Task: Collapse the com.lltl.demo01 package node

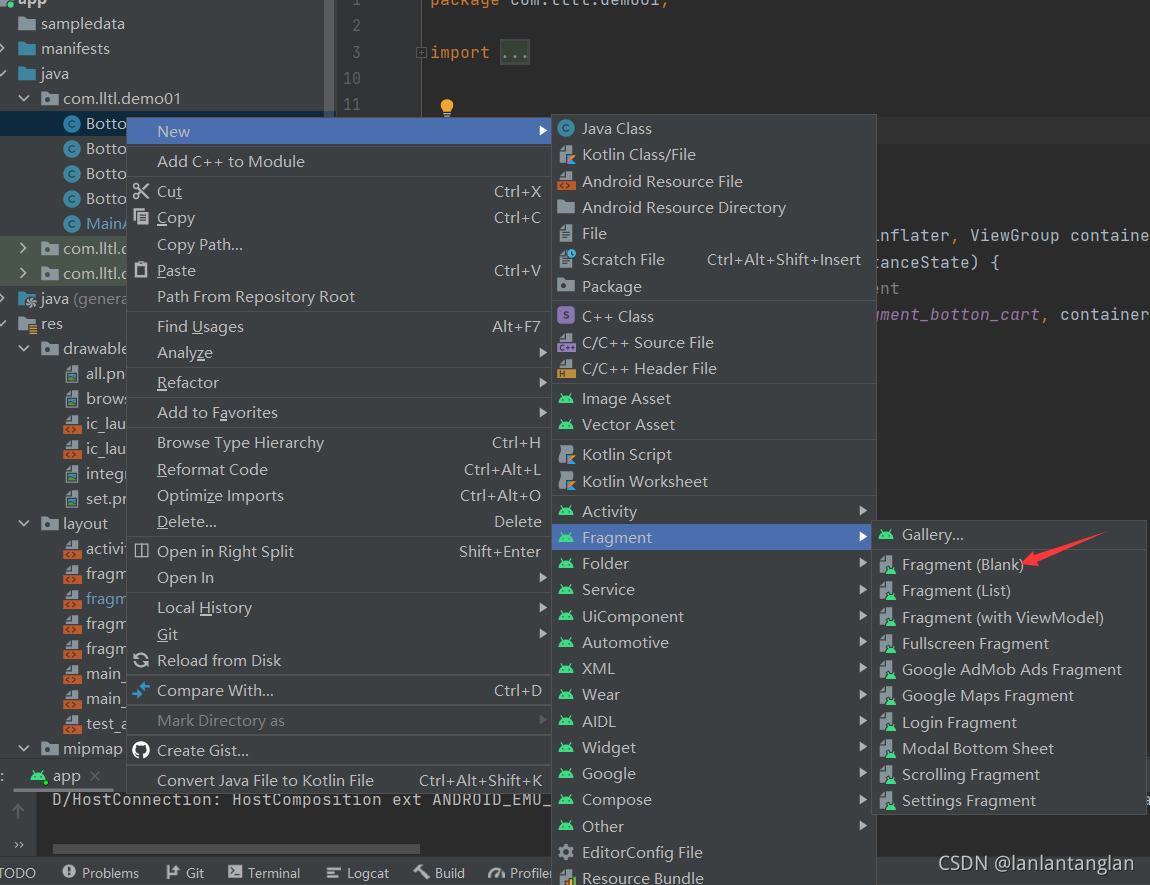Action: (24, 98)
